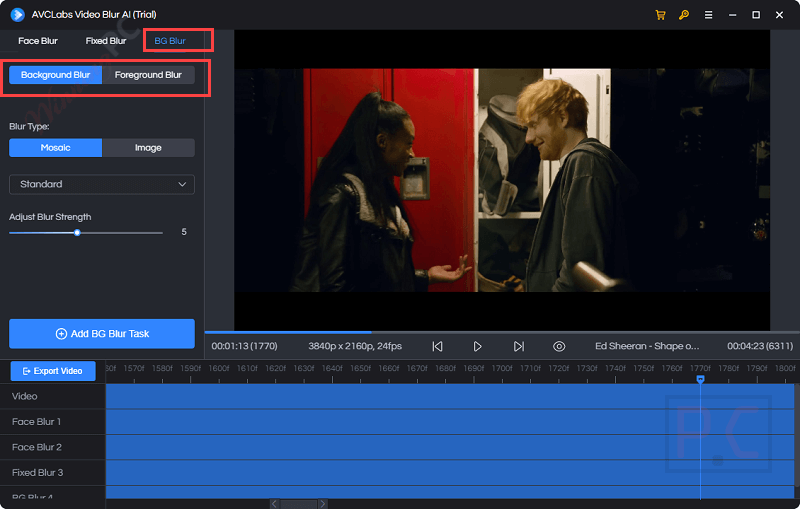Minimize the AVCLabs window
Viewport: 800px width, 509px height.
pos(733,15)
